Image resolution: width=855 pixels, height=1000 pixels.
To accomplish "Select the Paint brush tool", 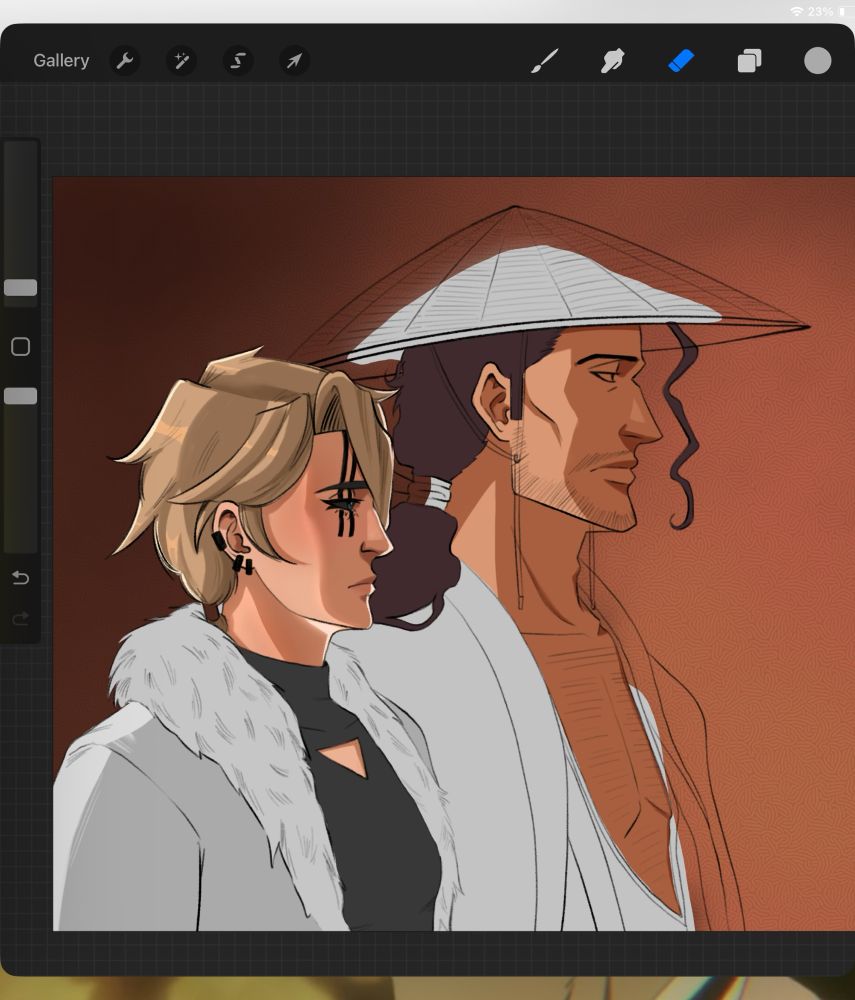I will click(544, 61).
